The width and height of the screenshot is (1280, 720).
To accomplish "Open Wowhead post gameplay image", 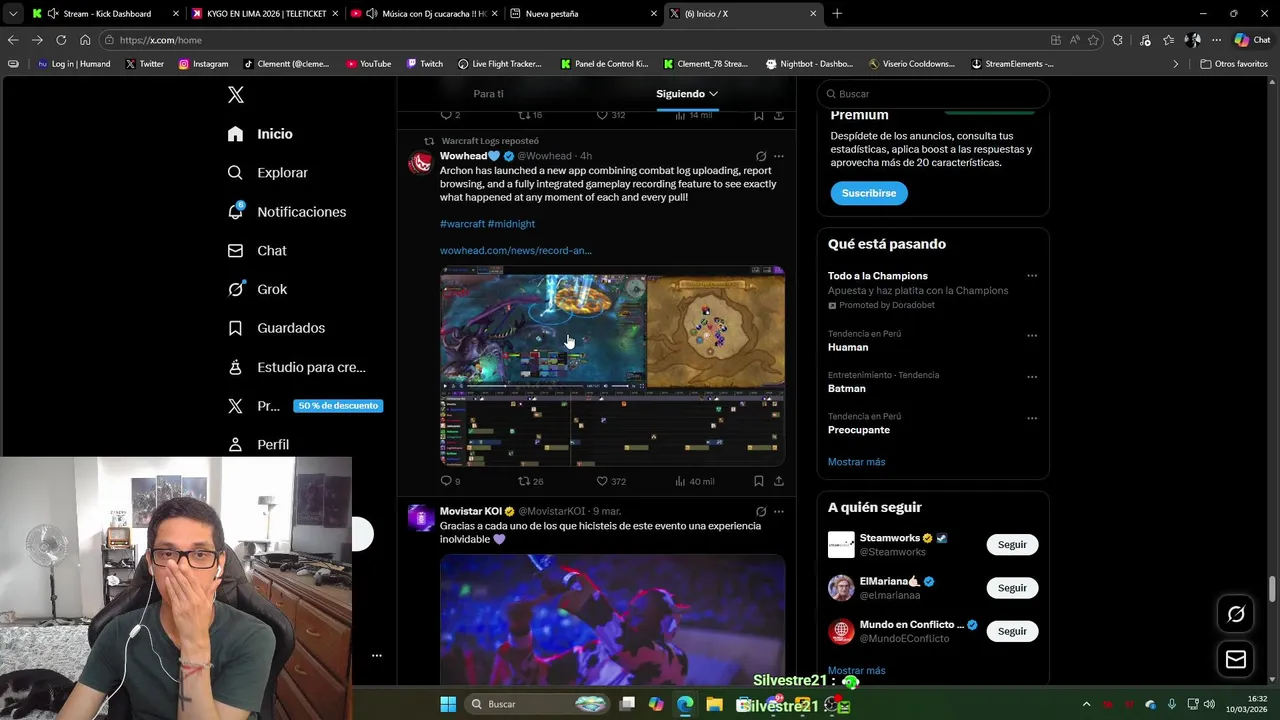I will coord(612,366).
